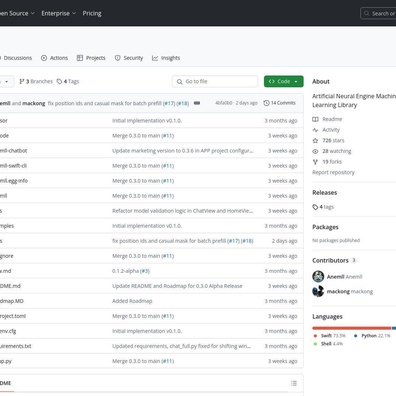The height and width of the screenshot is (396, 396).
Task: Click the branches icon beside 3 Branches
Action: coord(22,81)
